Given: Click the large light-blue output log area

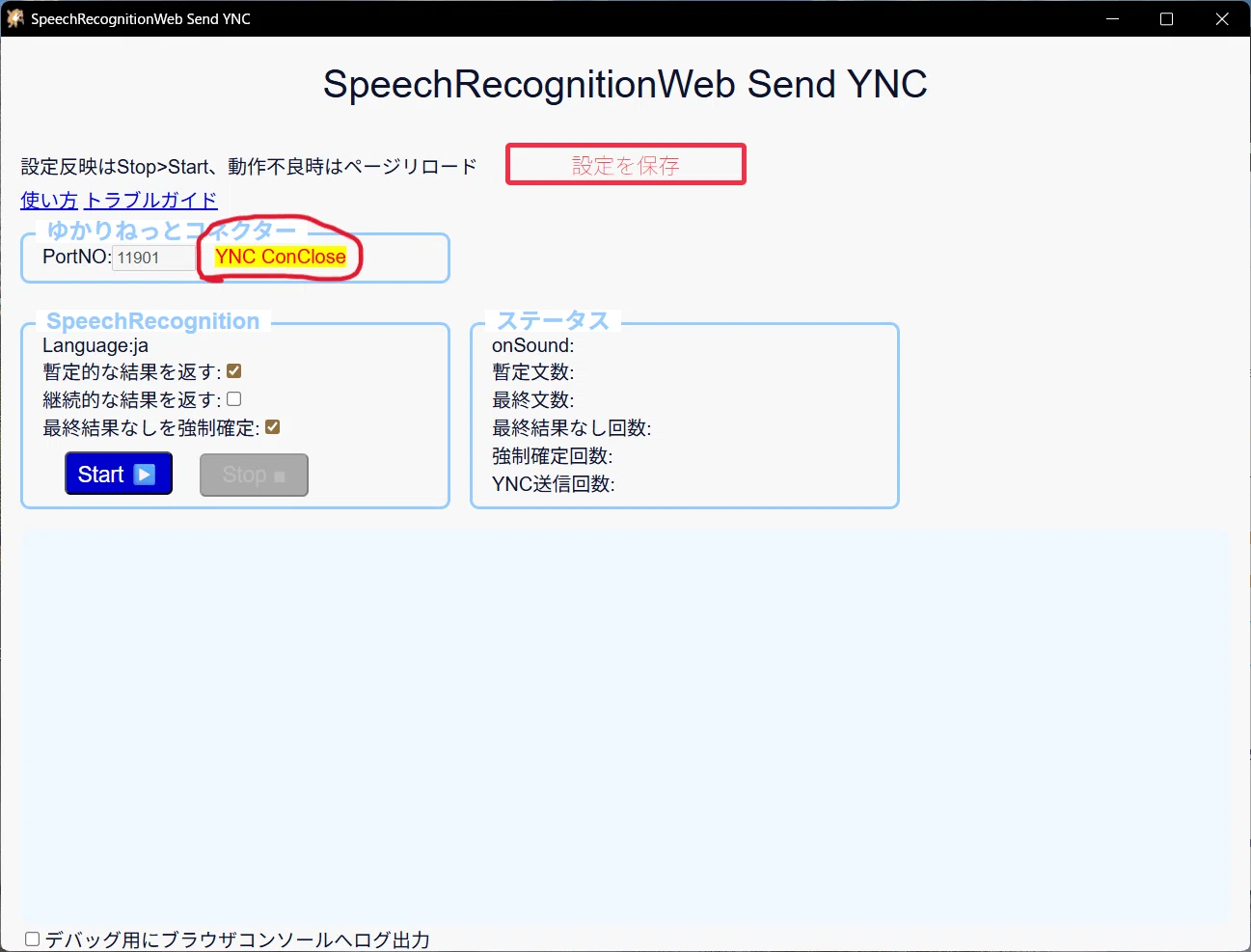Looking at the screenshot, I should coord(625,726).
